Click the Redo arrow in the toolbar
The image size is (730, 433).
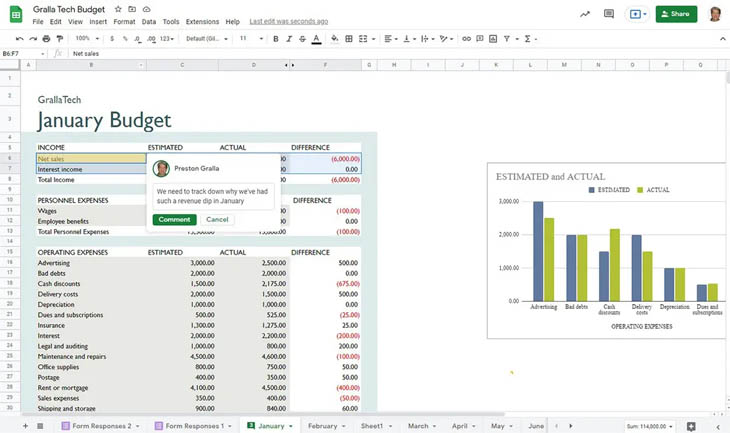33,39
